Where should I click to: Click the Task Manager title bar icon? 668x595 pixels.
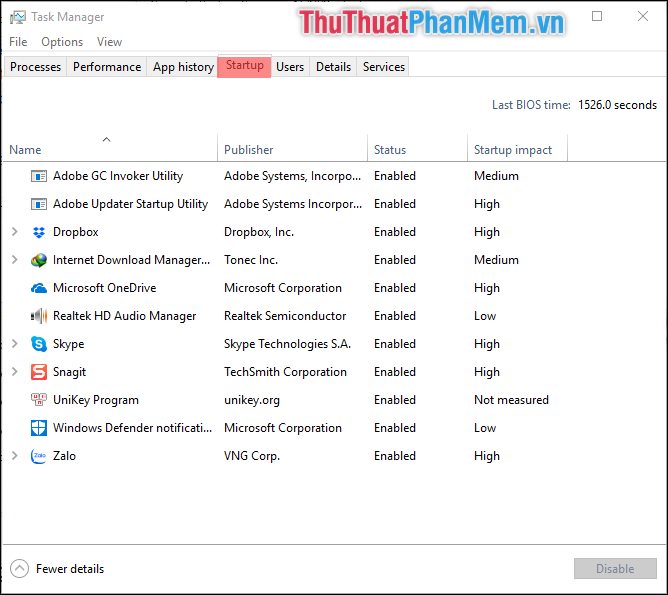(17, 17)
